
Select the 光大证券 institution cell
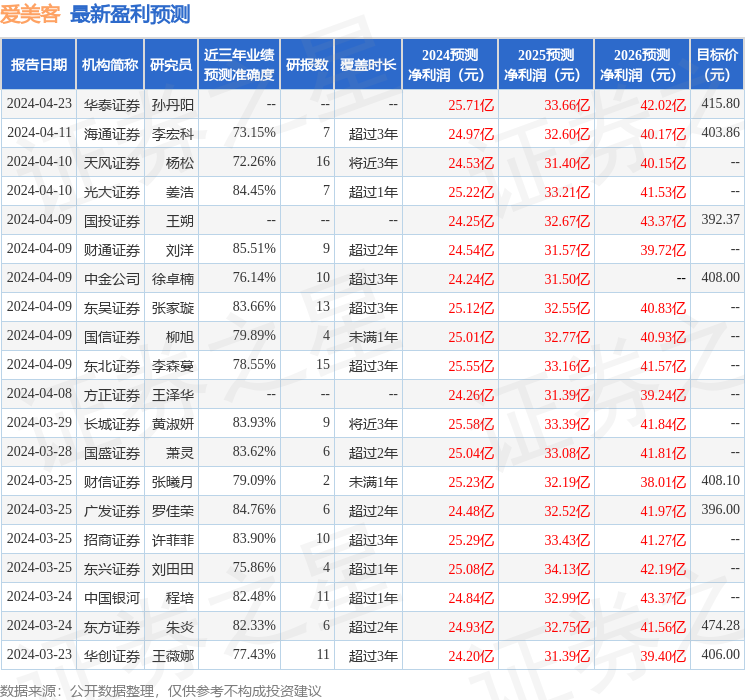112,192
